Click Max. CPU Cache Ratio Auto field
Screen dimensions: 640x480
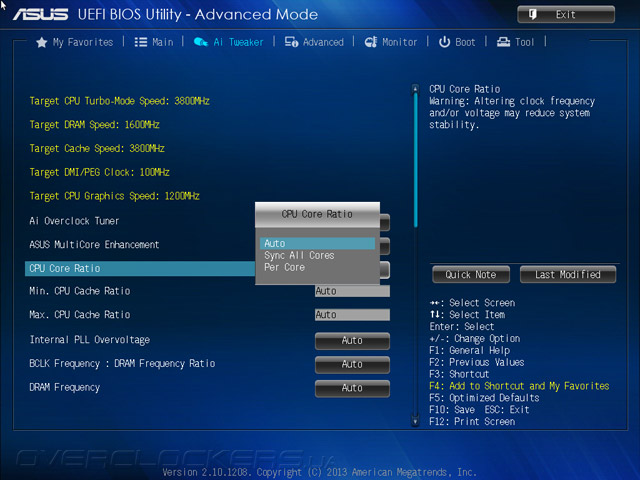click(x=352, y=315)
